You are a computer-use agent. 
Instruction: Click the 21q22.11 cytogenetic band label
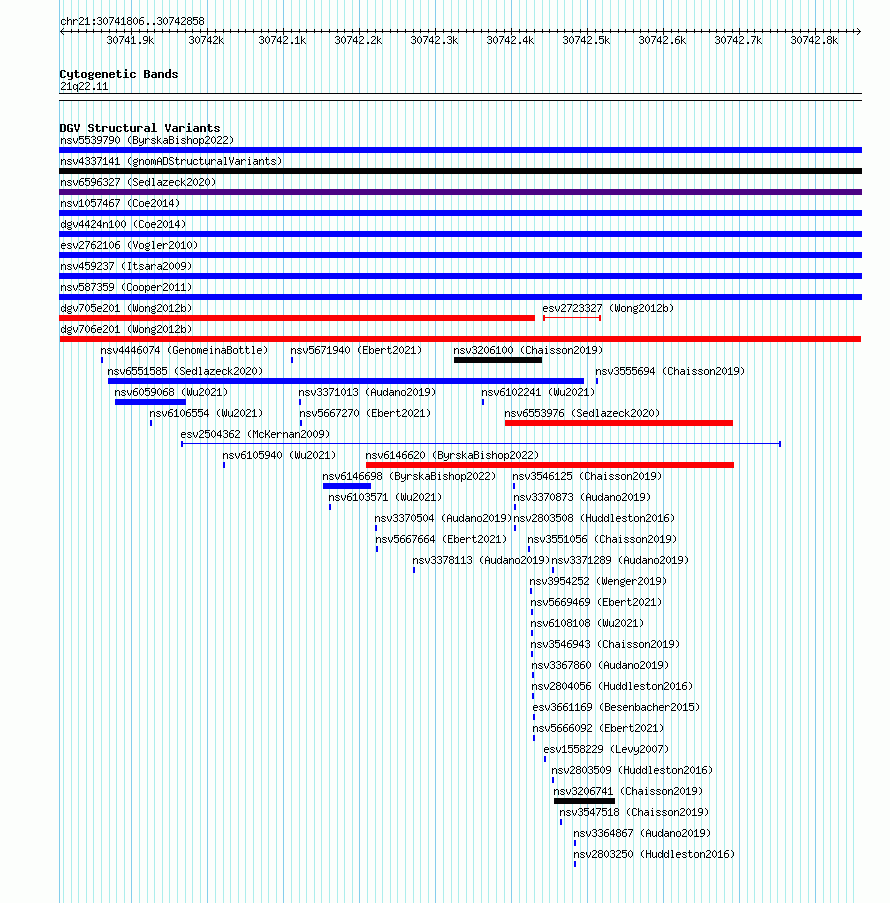84,87
